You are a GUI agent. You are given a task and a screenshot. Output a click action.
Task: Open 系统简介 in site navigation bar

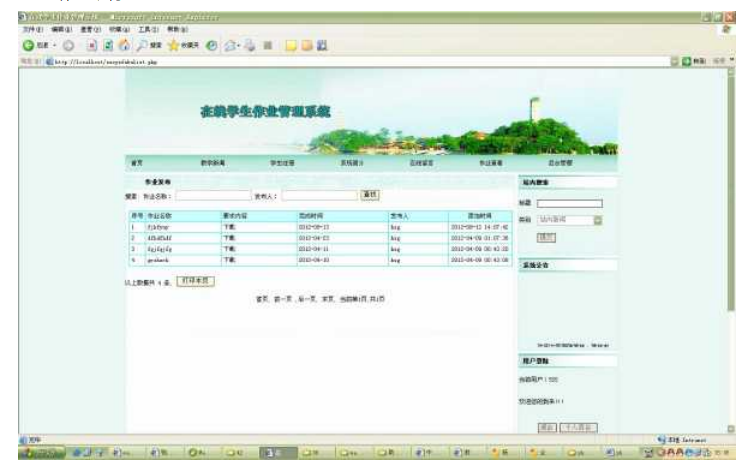point(352,163)
